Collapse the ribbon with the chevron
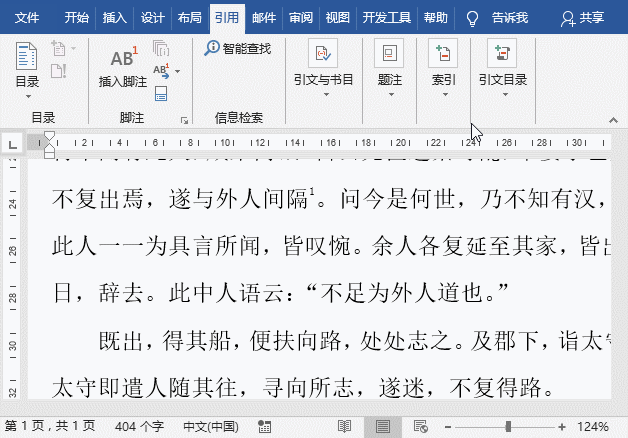Screen dimensions: 628x438 pyautogui.click(x=613, y=120)
